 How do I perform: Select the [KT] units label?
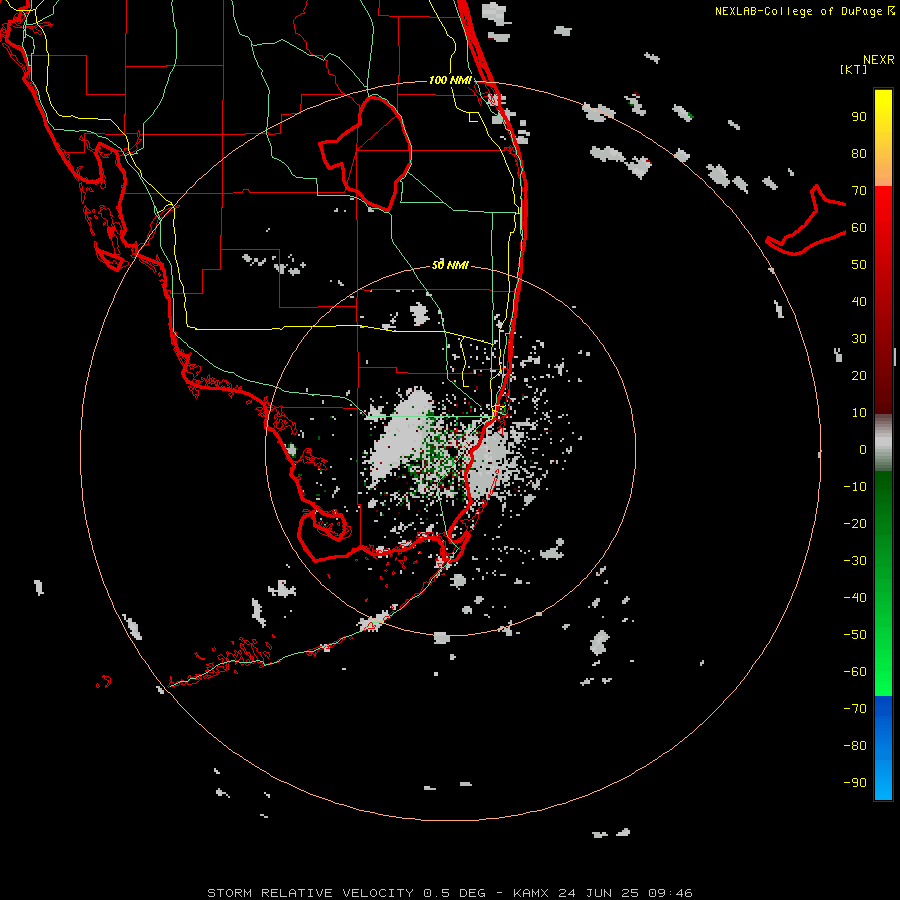(x=854, y=69)
